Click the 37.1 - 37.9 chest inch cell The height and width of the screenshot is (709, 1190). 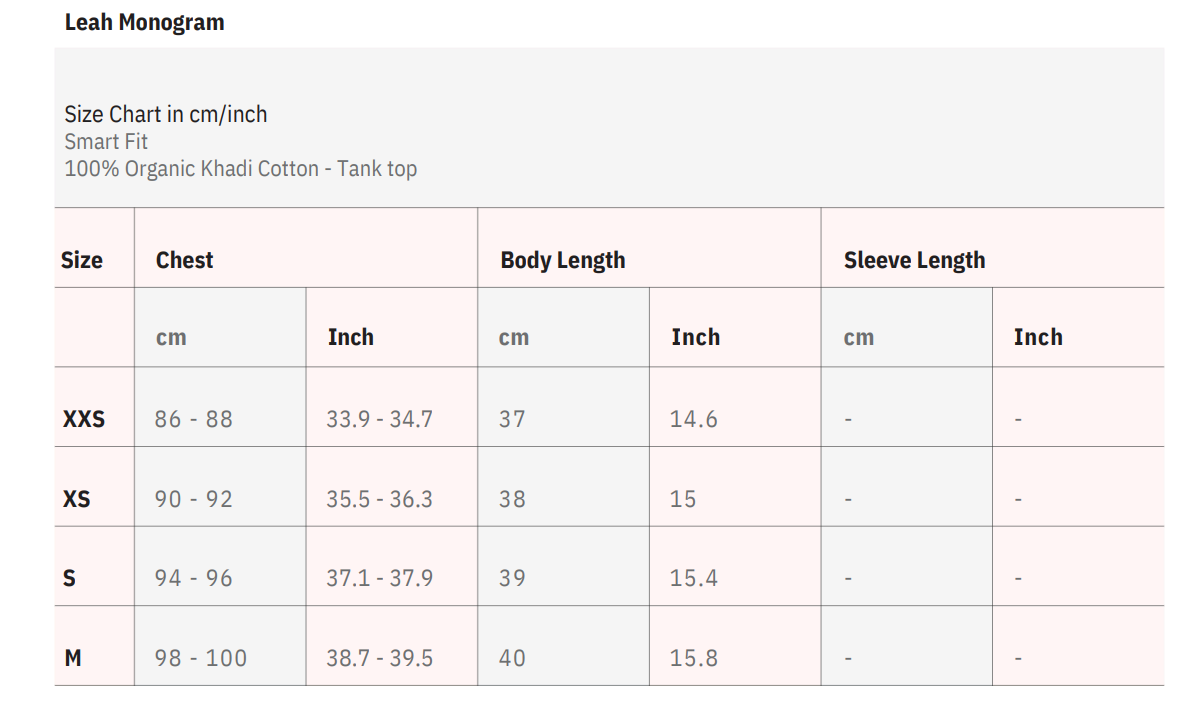pyautogui.click(x=379, y=578)
